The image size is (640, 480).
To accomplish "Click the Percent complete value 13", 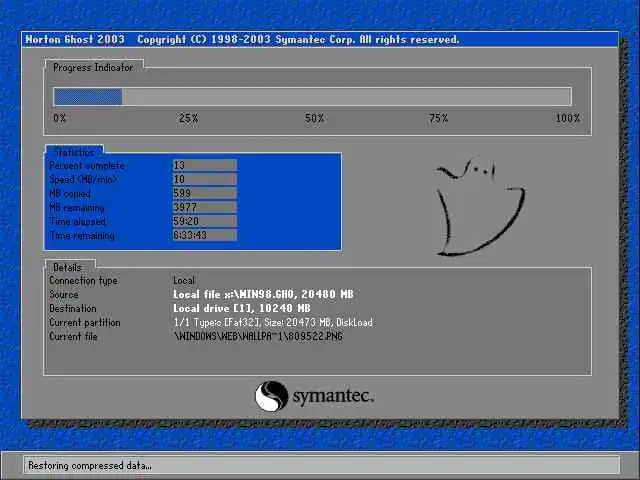I will pyautogui.click(x=204, y=165).
